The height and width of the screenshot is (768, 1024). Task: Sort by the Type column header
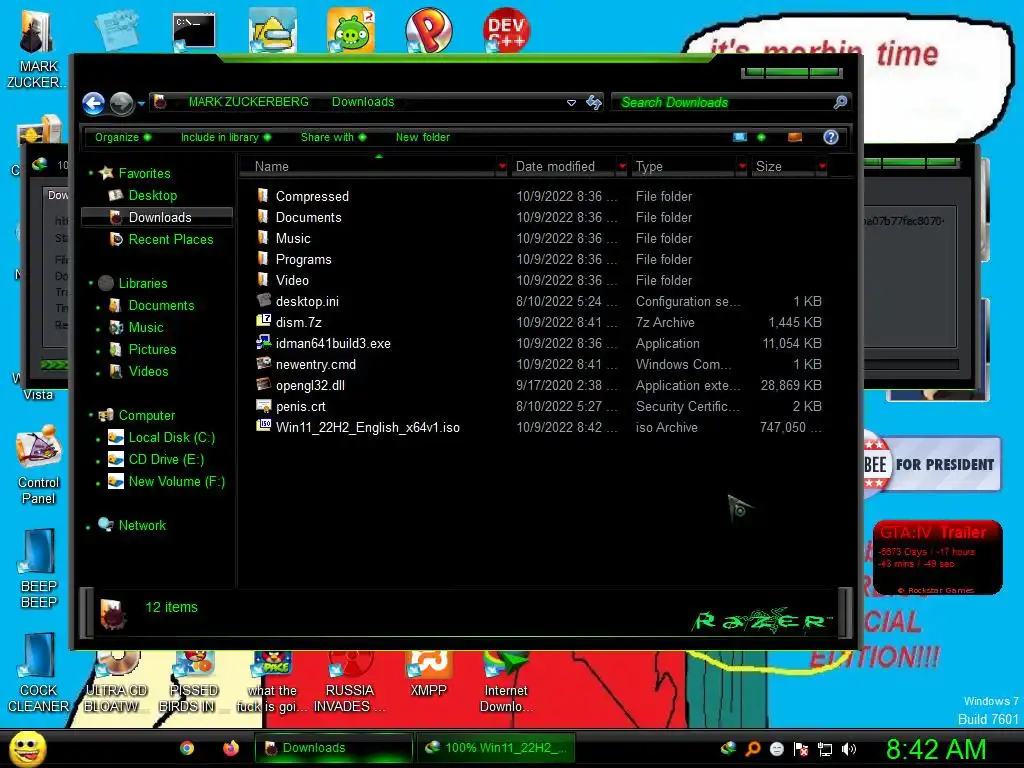coord(683,167)
